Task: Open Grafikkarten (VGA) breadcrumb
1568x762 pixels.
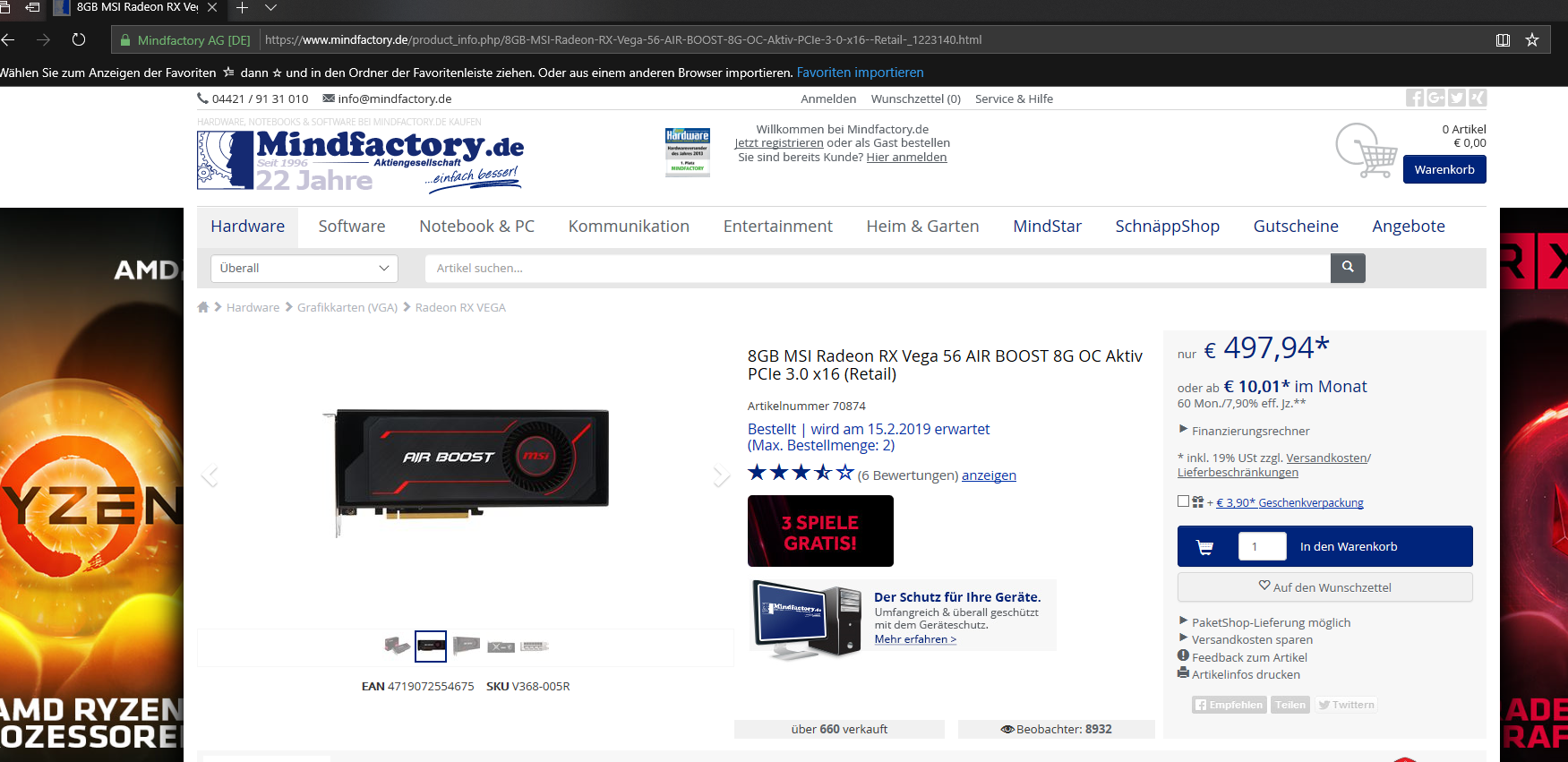Action: click(x=347, y=307)
